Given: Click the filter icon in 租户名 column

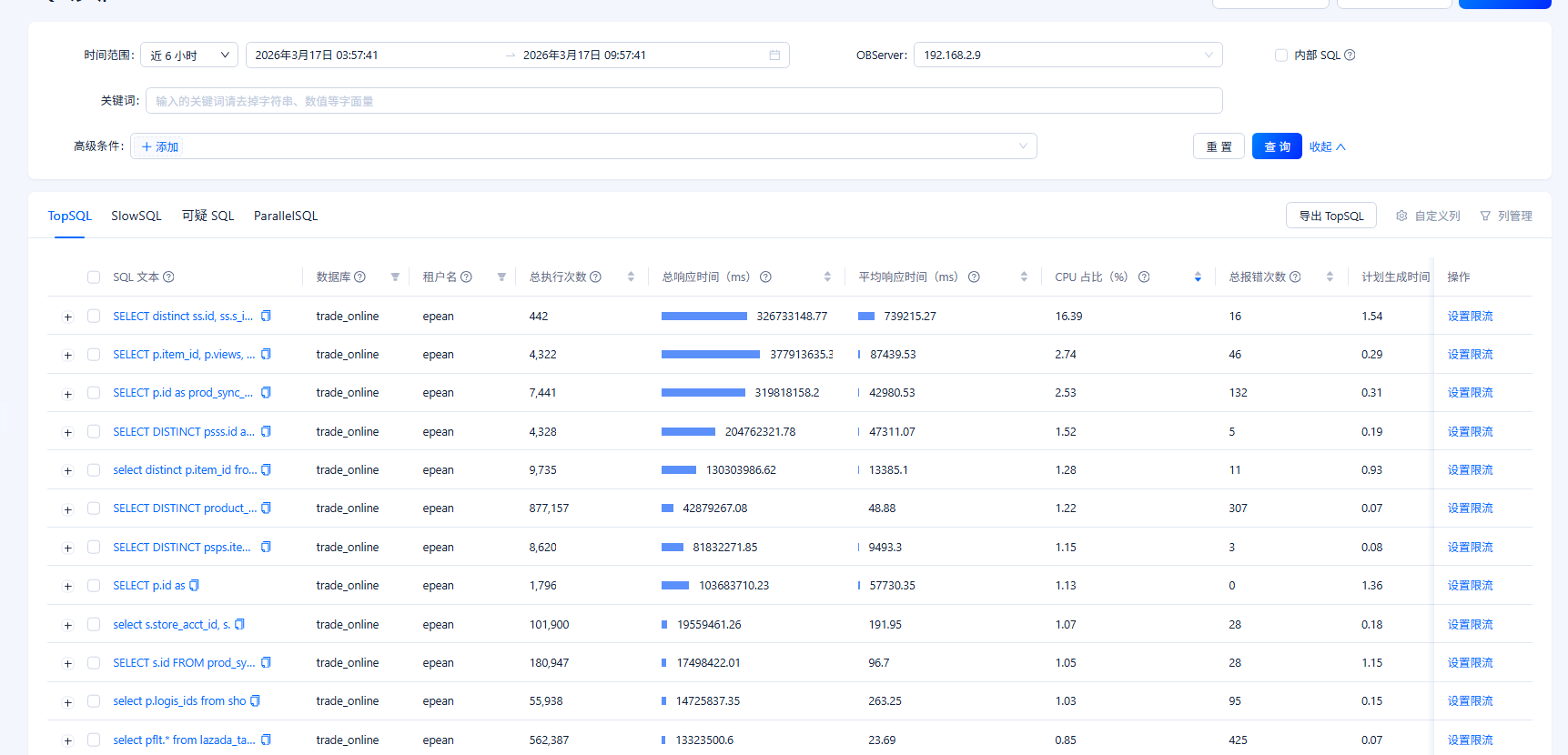Looking at the screenshot, I should tap(501, 277).
